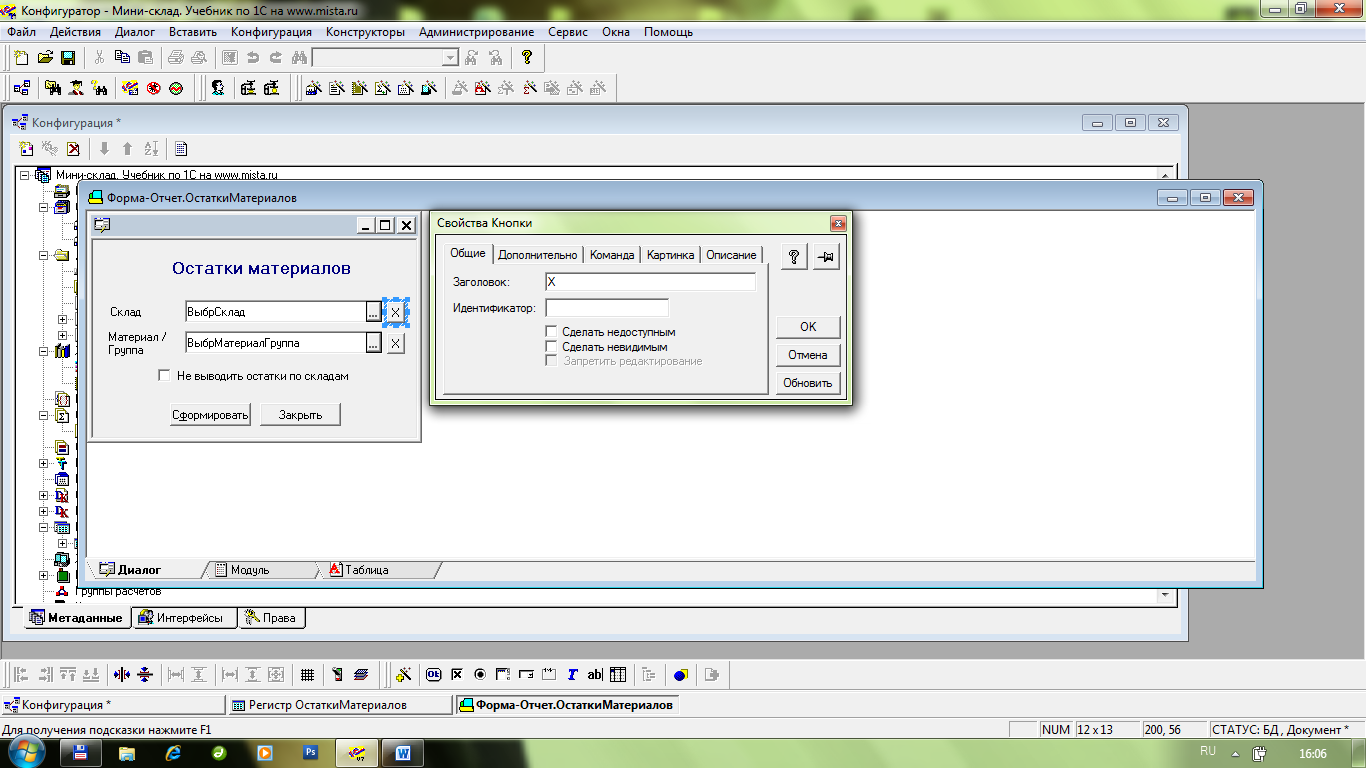The image size is (1366, 768).
Task: Click the Move down arrow icon
Action: pyautogui.click(x=104, y=149)
